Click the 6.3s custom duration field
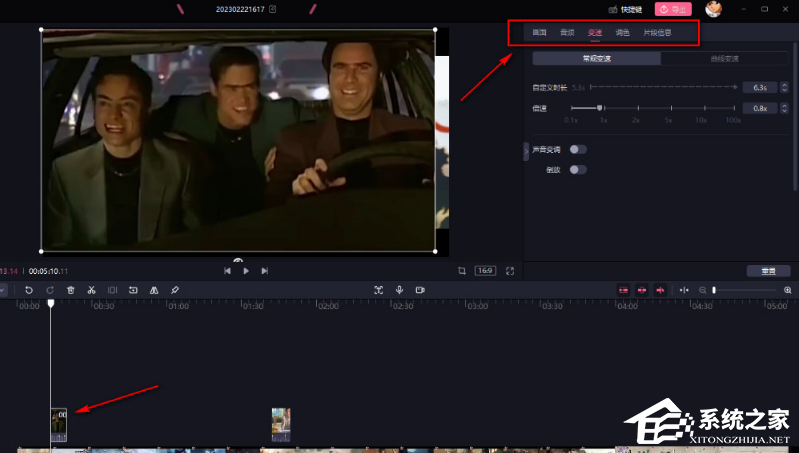This screenshot has width=799, height=453. (x=760, y=88)
